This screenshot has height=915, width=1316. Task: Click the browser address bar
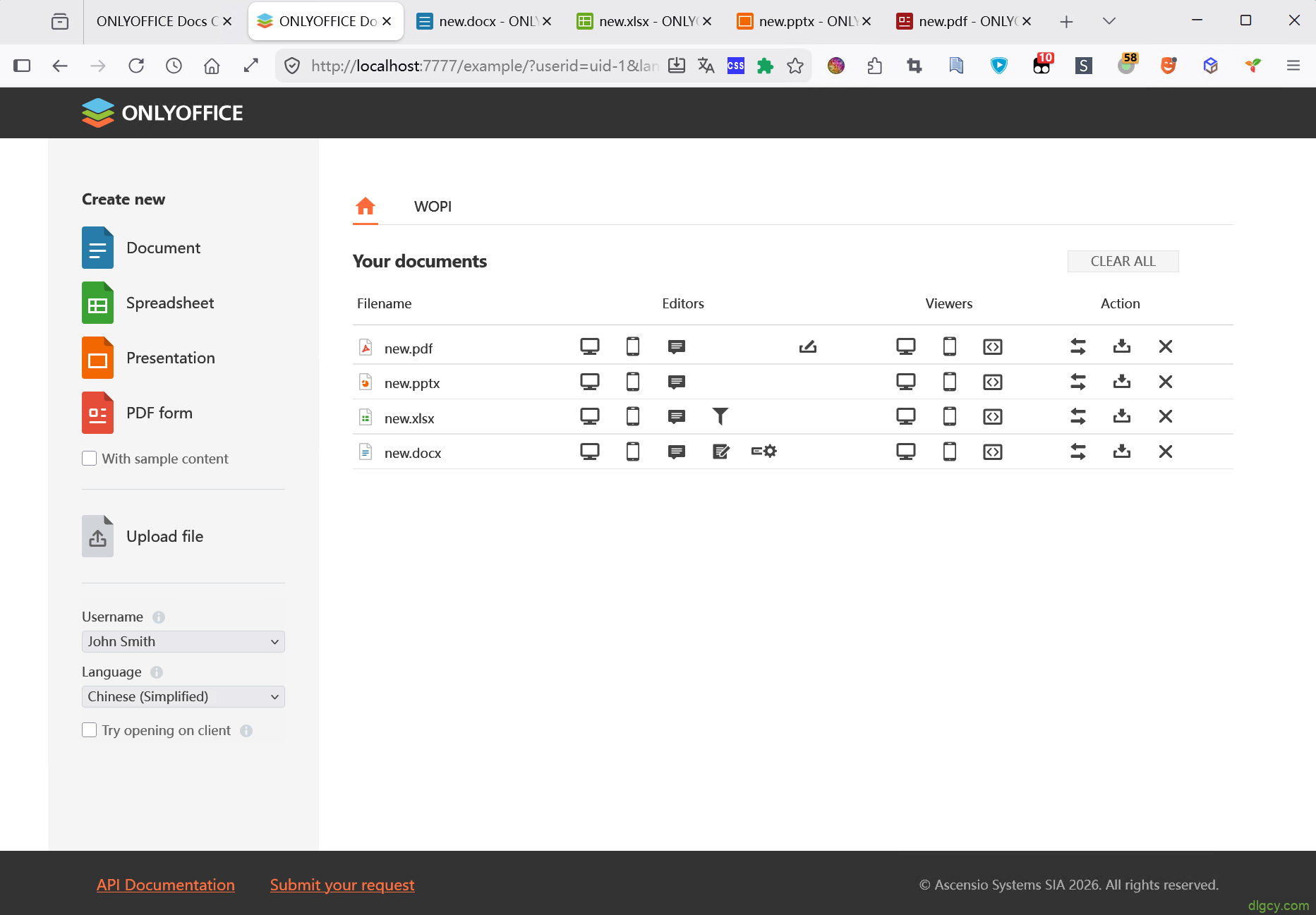(484, 66)
